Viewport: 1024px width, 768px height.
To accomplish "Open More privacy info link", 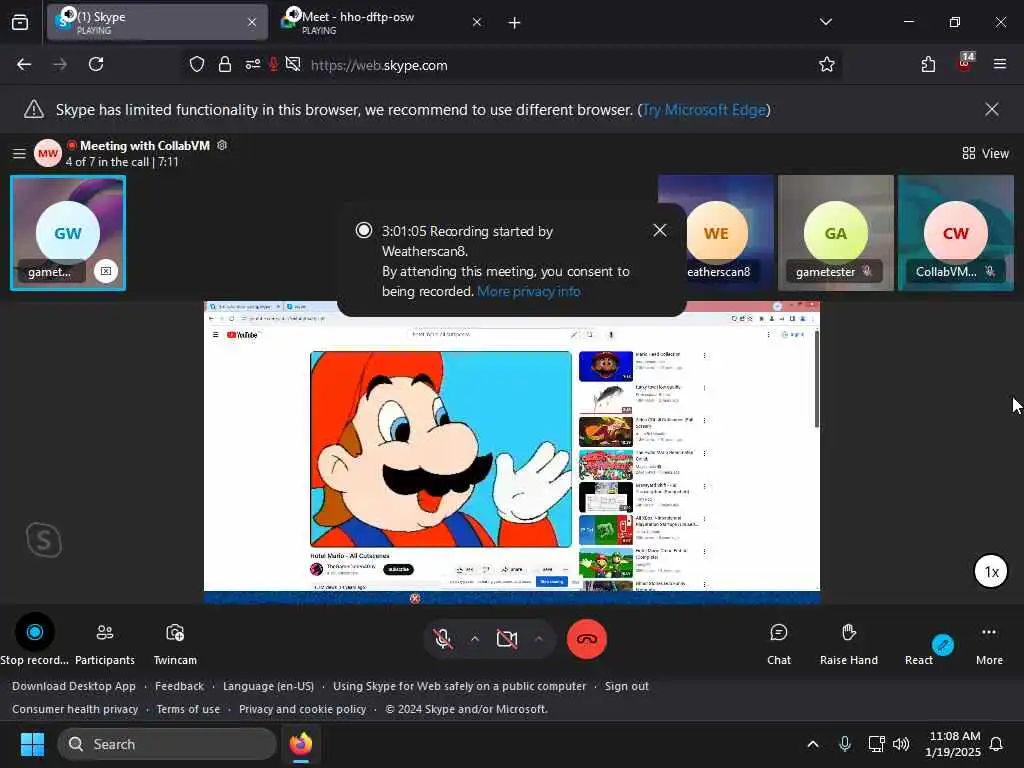I will pos(528,291).
